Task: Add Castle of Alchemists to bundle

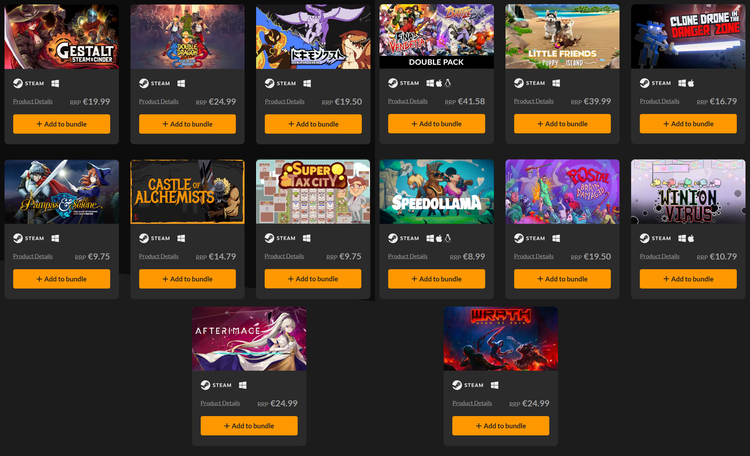Action: click(x=188, y=279)
